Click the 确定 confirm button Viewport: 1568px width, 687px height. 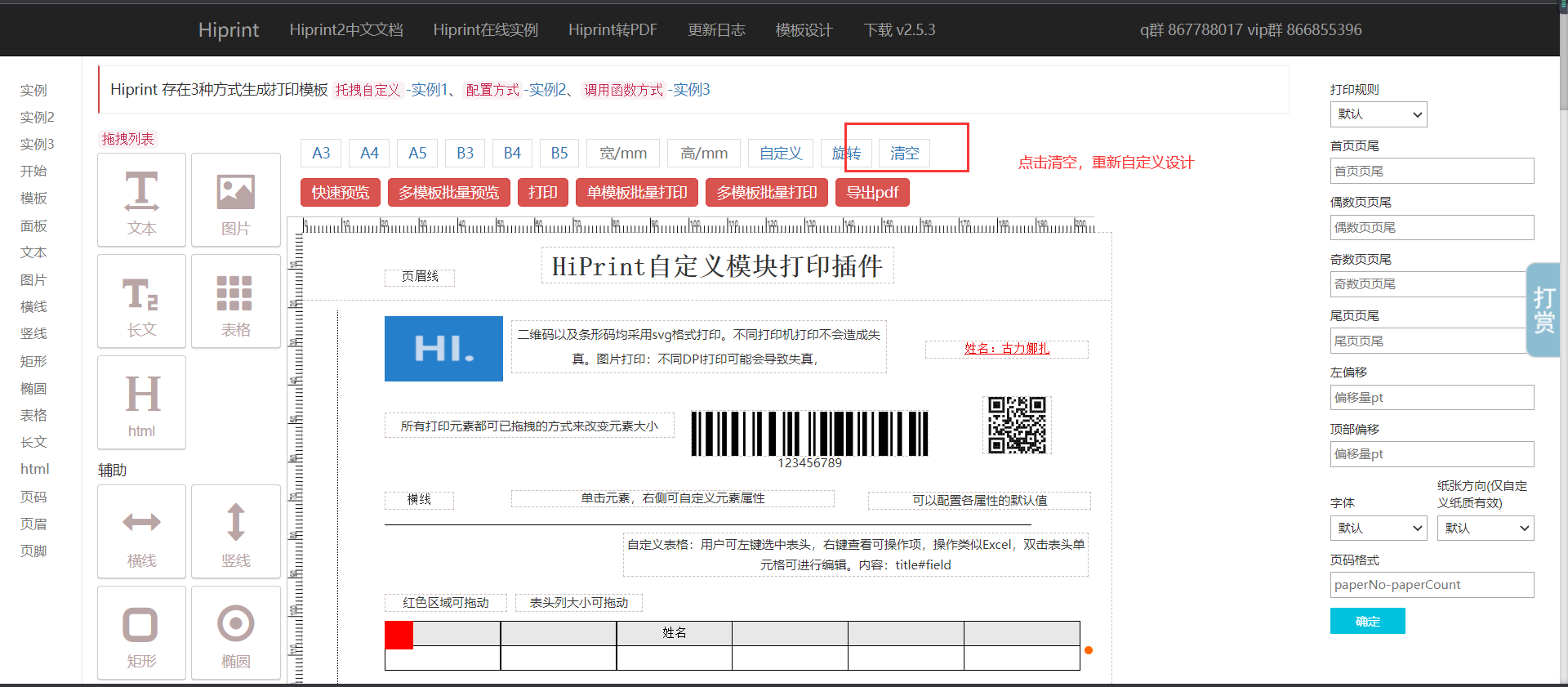click(x=1368, y=621)
